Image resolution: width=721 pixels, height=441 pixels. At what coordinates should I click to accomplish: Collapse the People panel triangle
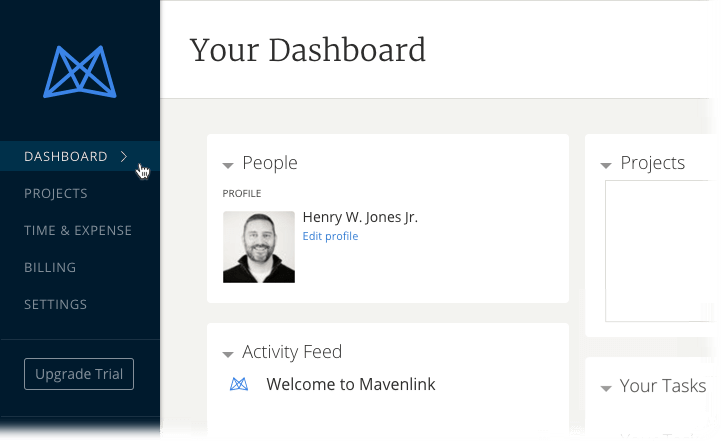pyautogui.click(x=228, y=165)
